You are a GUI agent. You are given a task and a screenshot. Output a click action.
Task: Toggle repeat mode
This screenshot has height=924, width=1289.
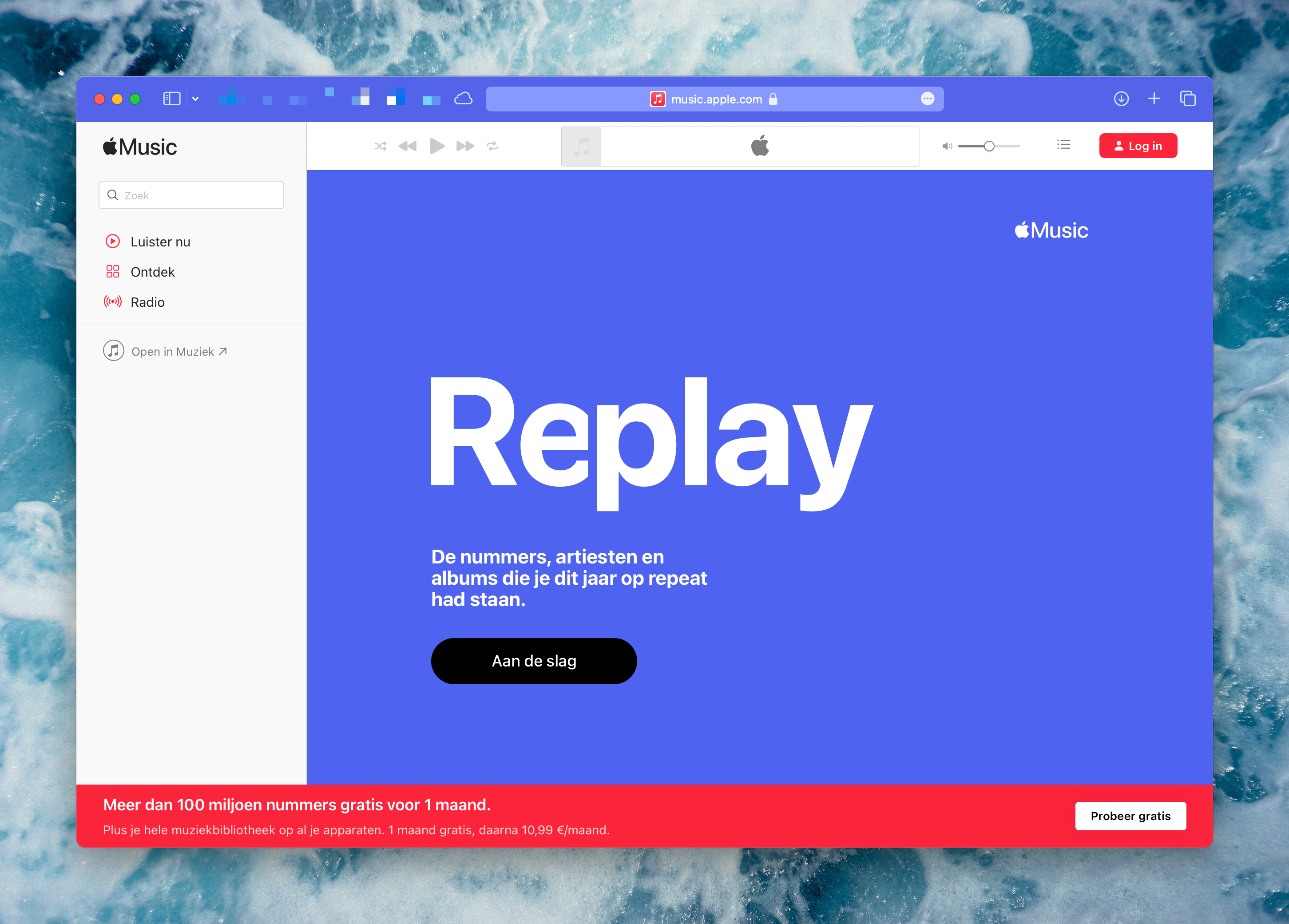pos(492,146)
